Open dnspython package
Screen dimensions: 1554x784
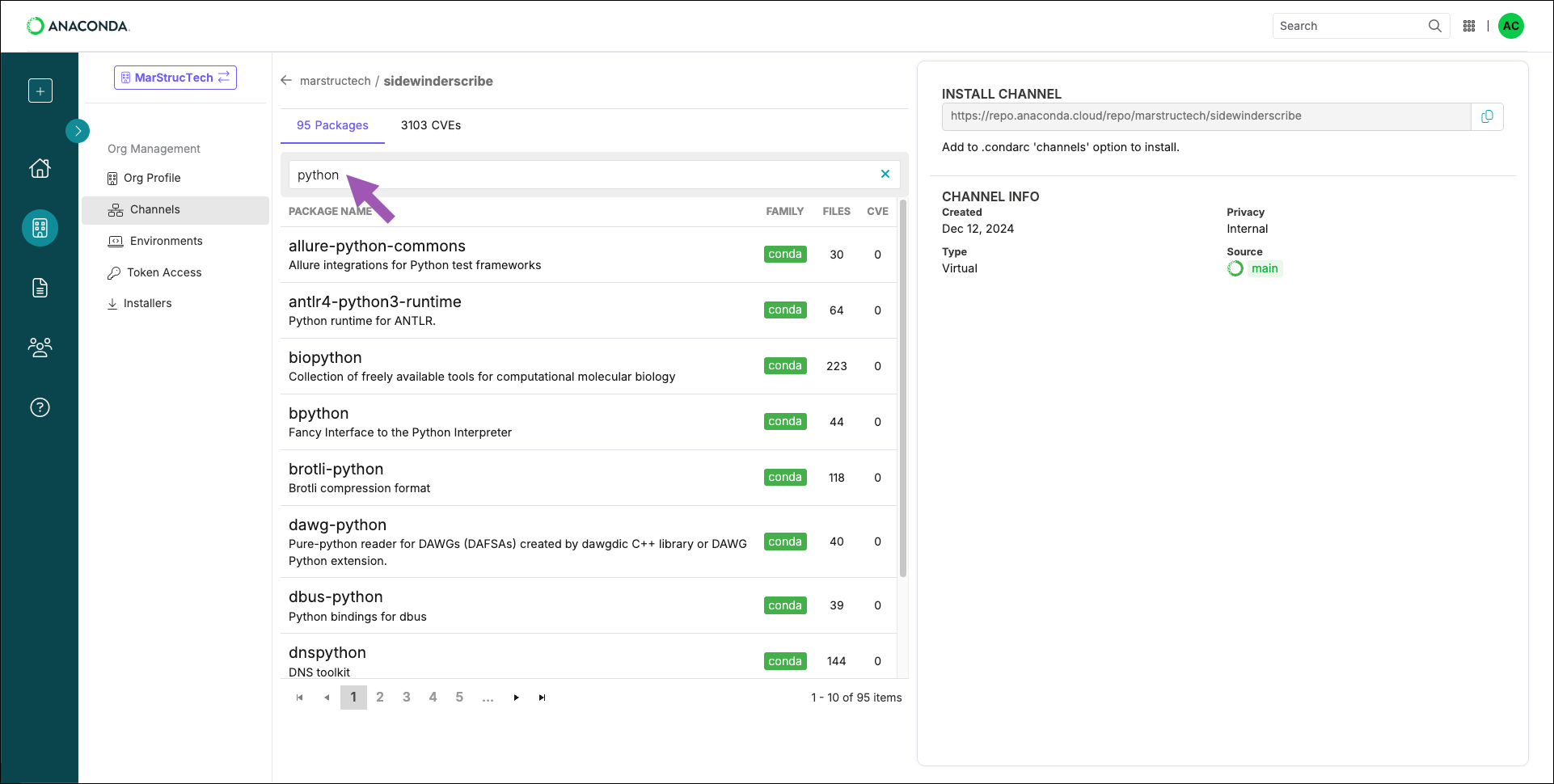click(327, 652)
